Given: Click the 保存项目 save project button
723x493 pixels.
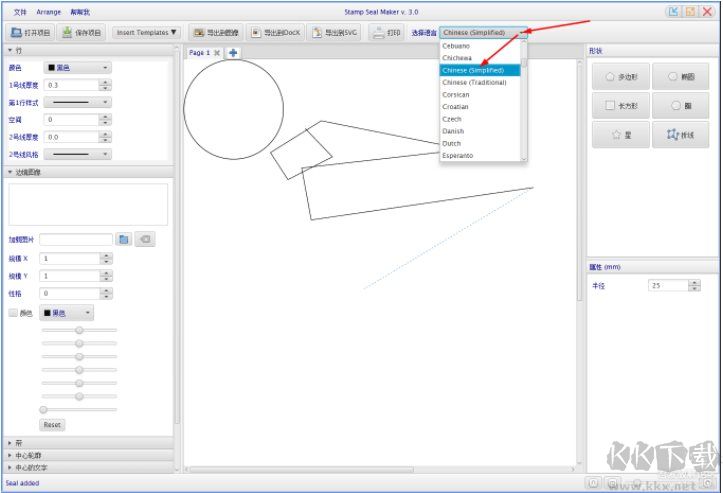Looking at the screenshot, I should pyautogui.click(x=82, y=33).
